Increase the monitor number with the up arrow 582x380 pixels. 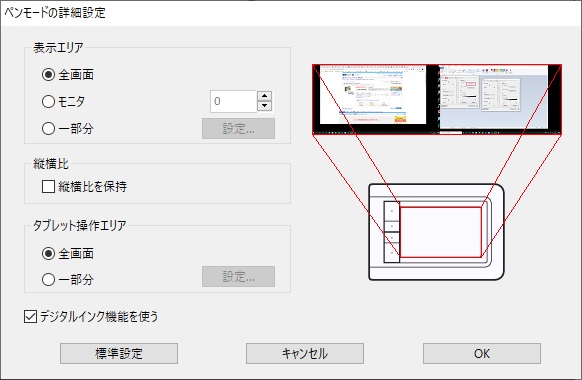pos(264,96)
